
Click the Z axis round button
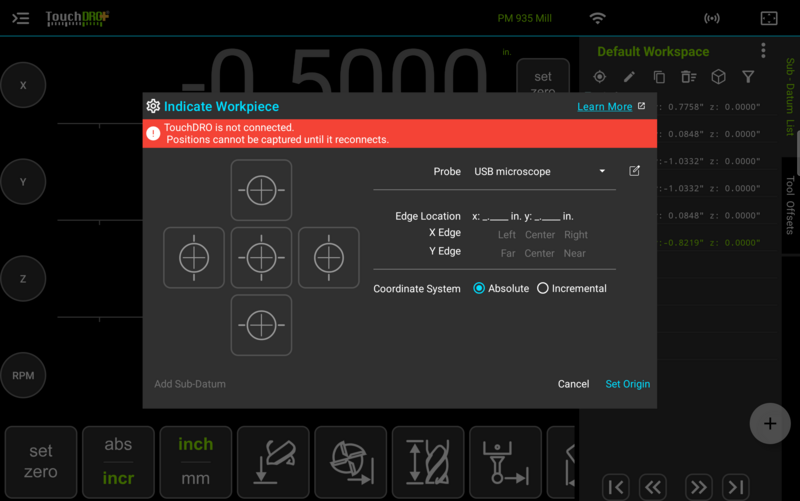pyautogui.click(x=23, y=279)
